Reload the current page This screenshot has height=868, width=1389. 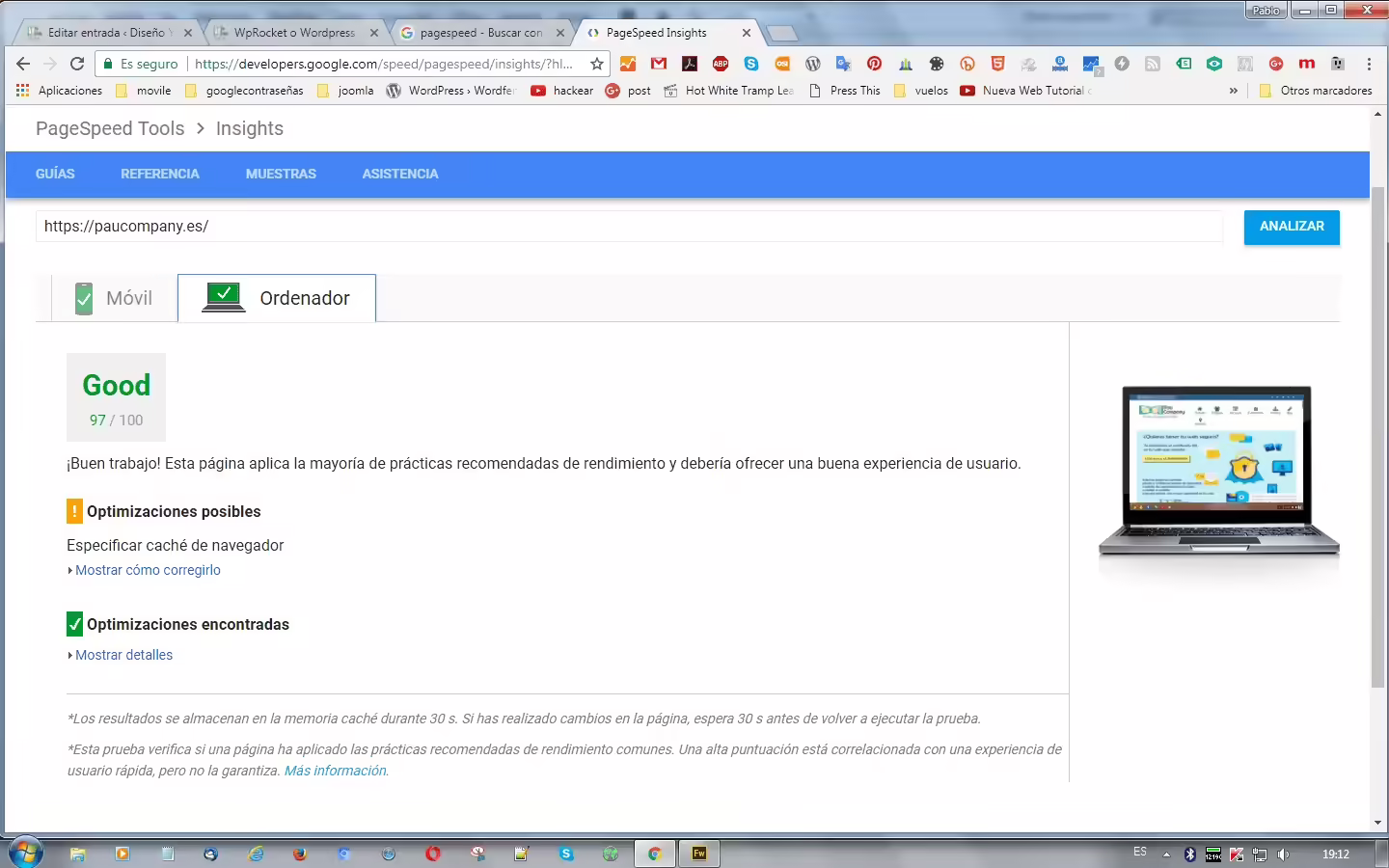pyautogui.click(x=77, y=64)
